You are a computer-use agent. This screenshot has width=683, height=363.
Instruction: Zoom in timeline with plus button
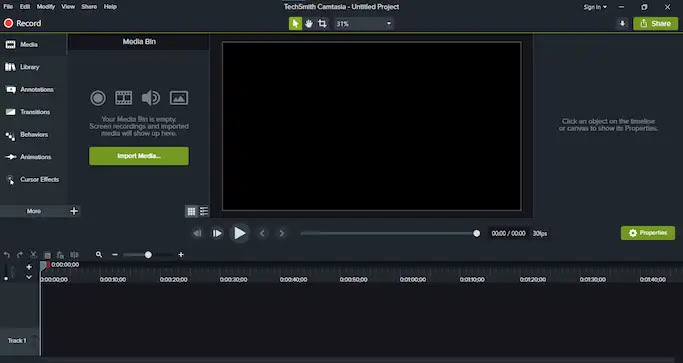coord(181,254)
